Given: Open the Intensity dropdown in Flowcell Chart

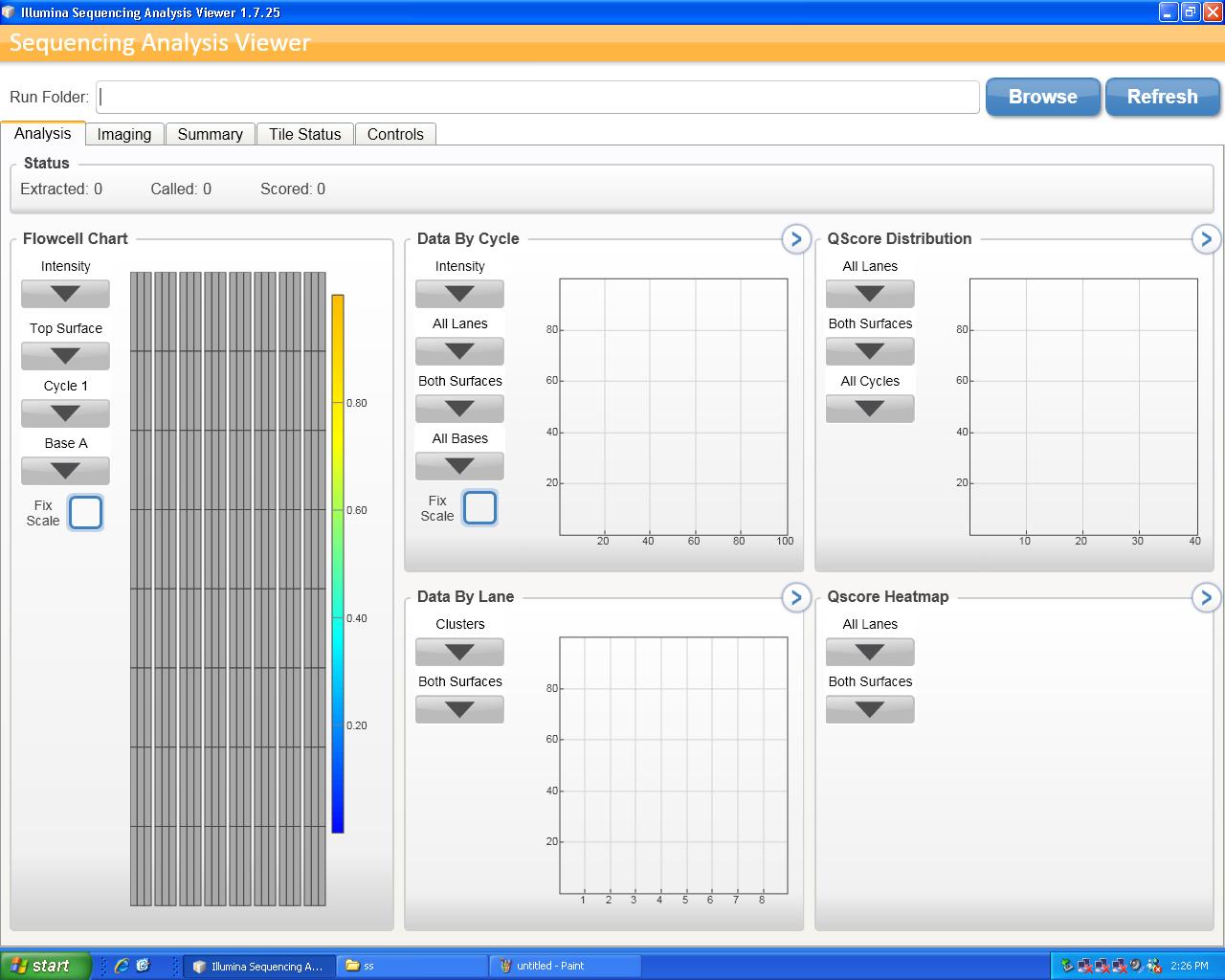Looking at the screenshot, I should coord(65,294).
